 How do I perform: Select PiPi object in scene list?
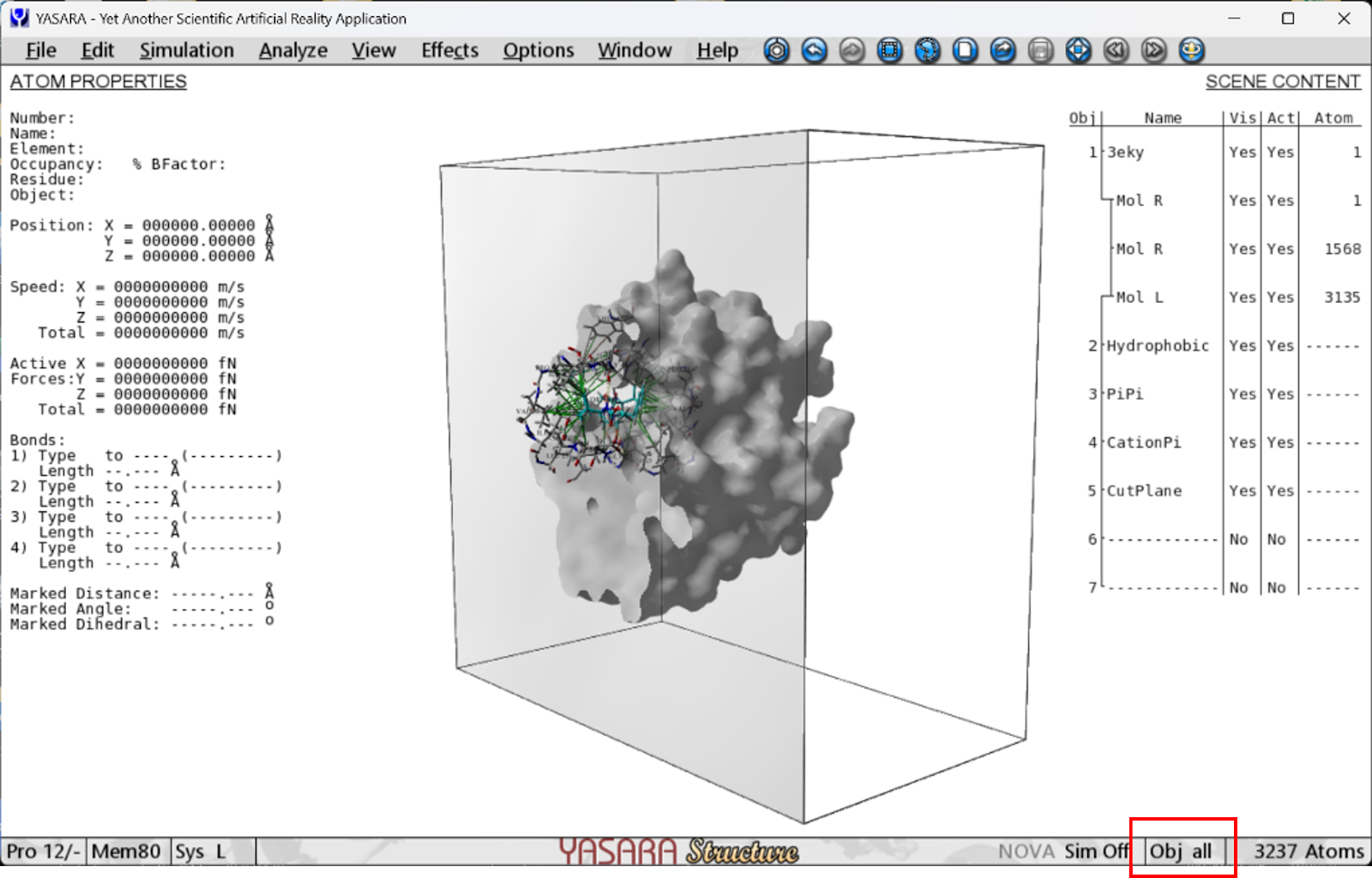[1125, 394]
